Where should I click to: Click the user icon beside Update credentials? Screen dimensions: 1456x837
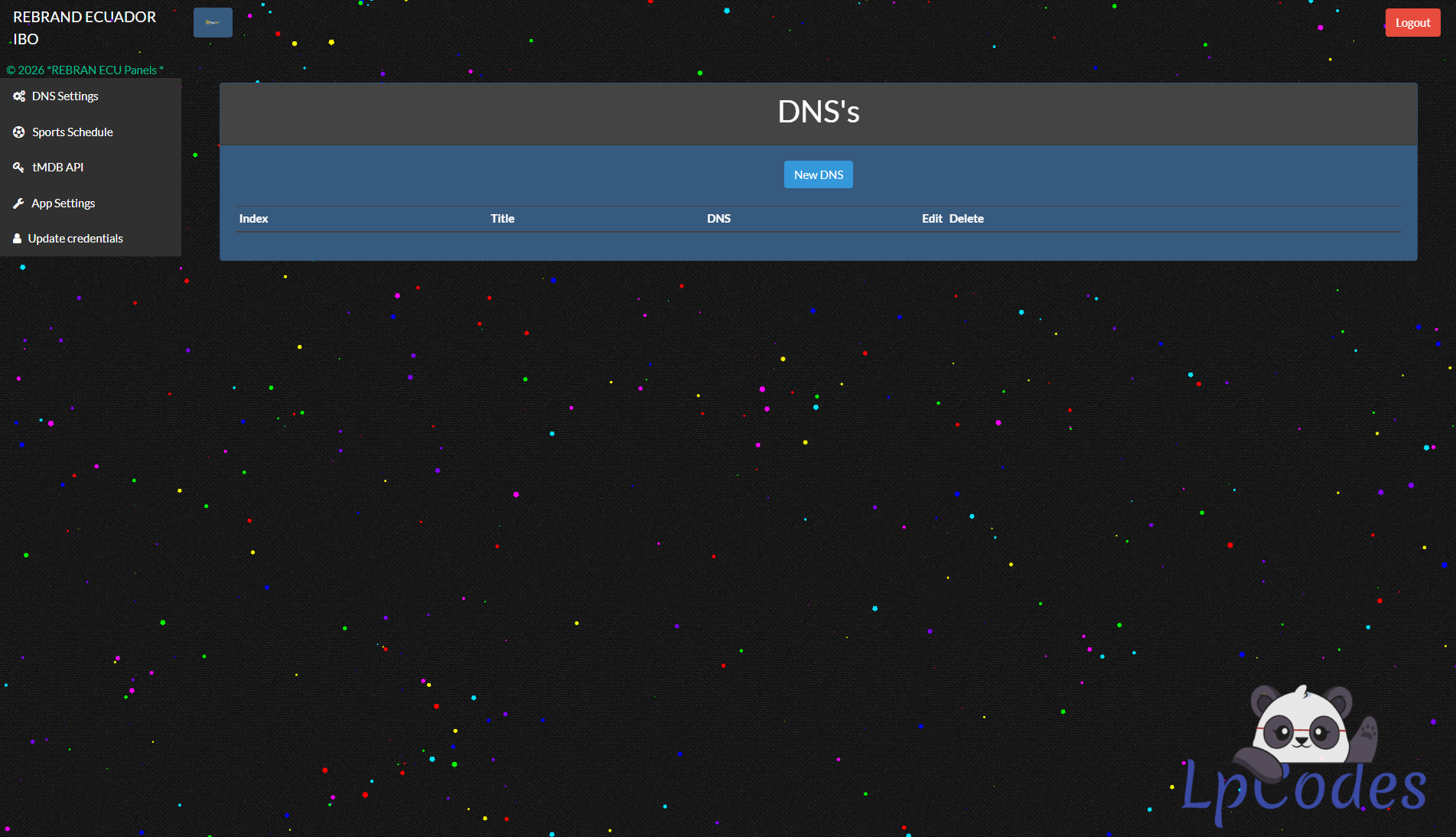(17, 239)
